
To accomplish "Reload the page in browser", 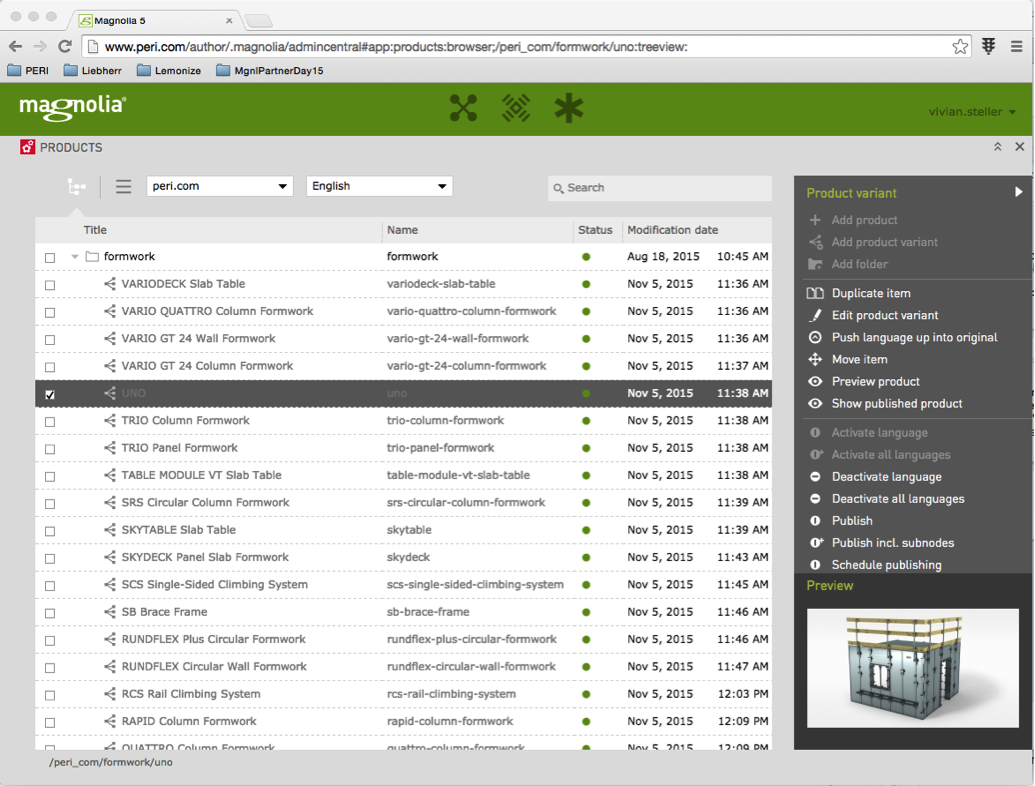I will pos(65,46).
